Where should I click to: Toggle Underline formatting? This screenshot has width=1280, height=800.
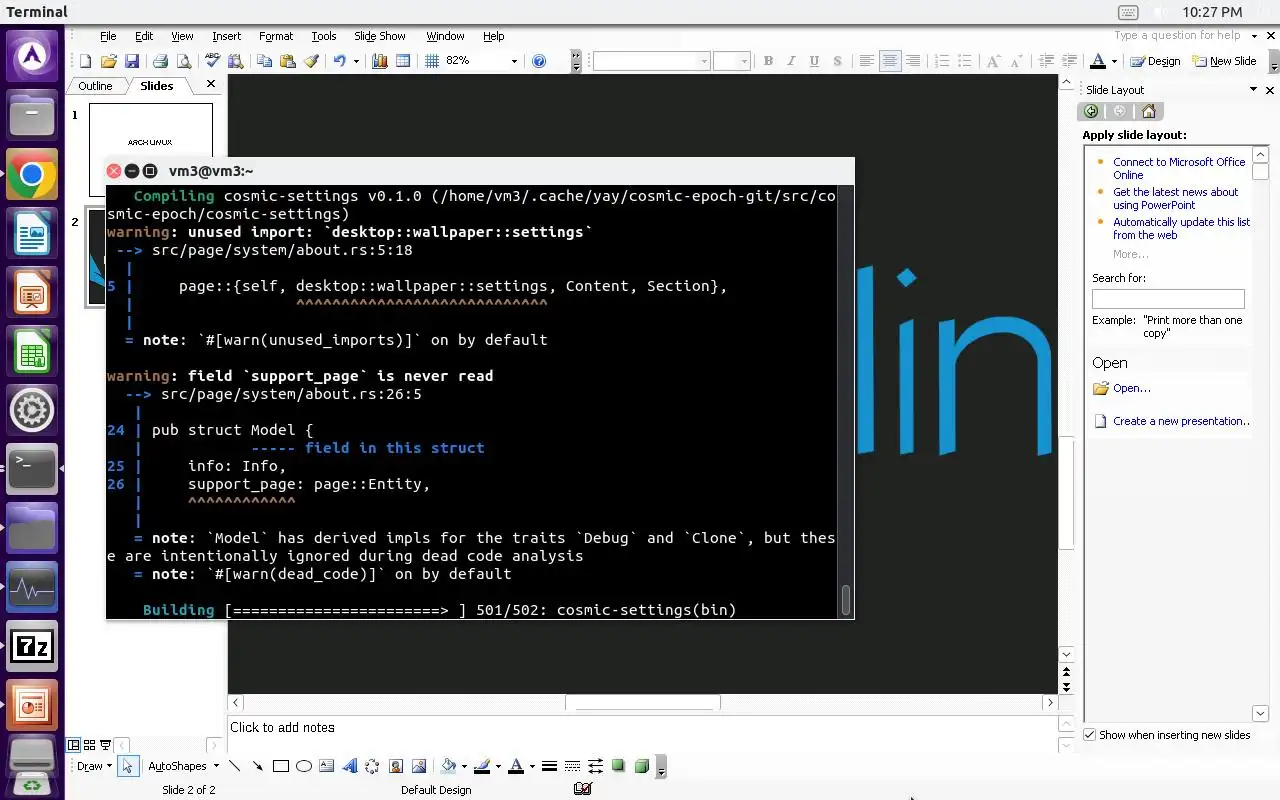click(x=814, y=61)
